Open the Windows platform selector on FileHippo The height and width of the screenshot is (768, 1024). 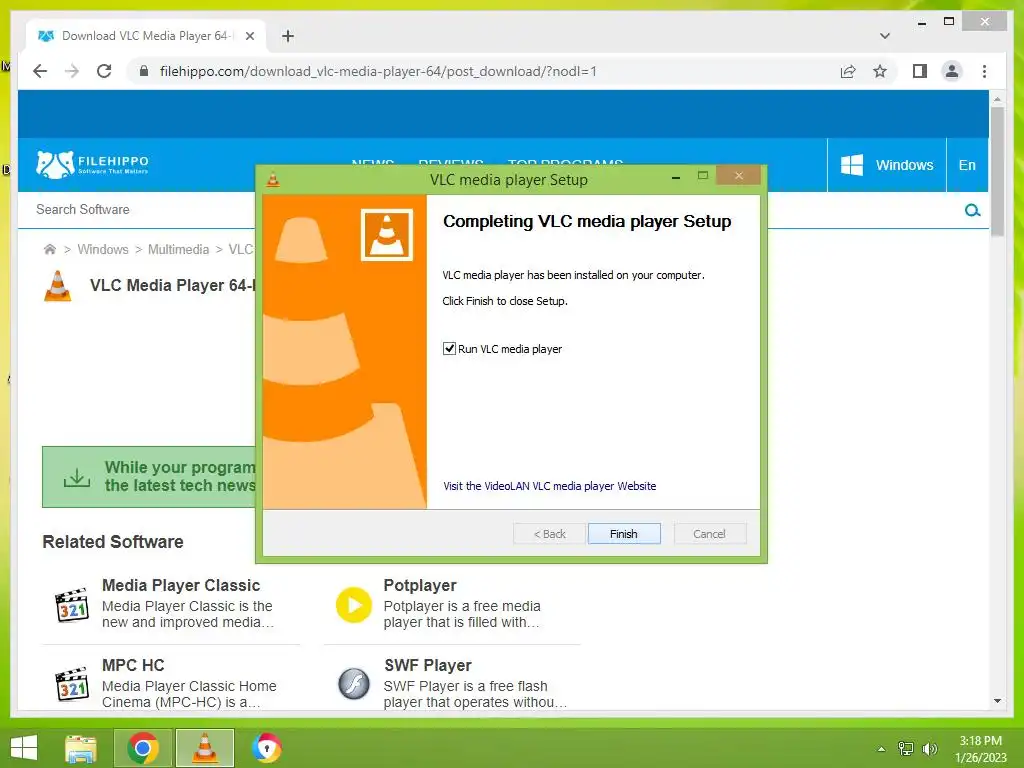point(886,165)
